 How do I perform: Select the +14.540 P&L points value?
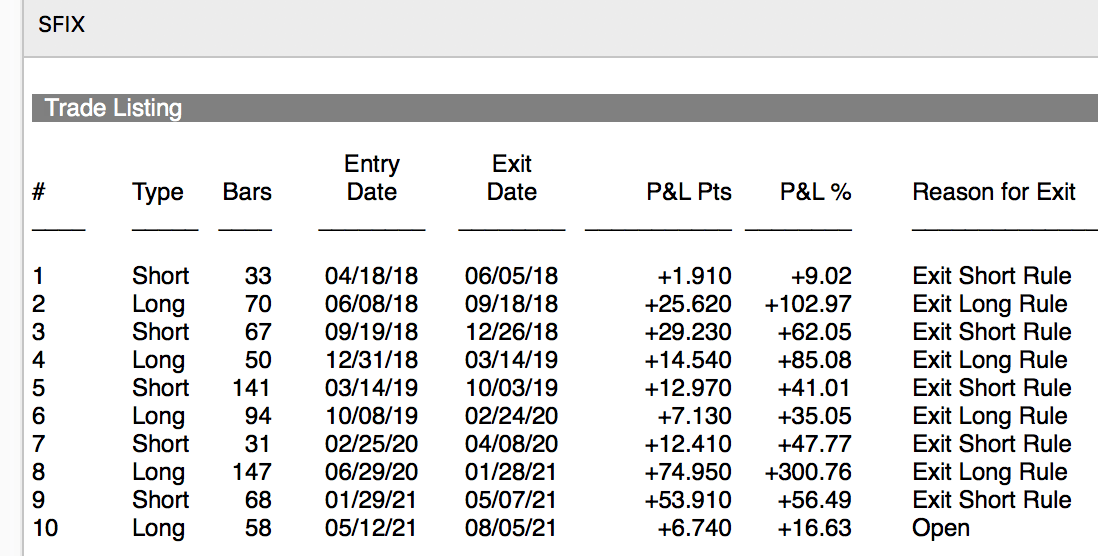[x=688, y=360]
